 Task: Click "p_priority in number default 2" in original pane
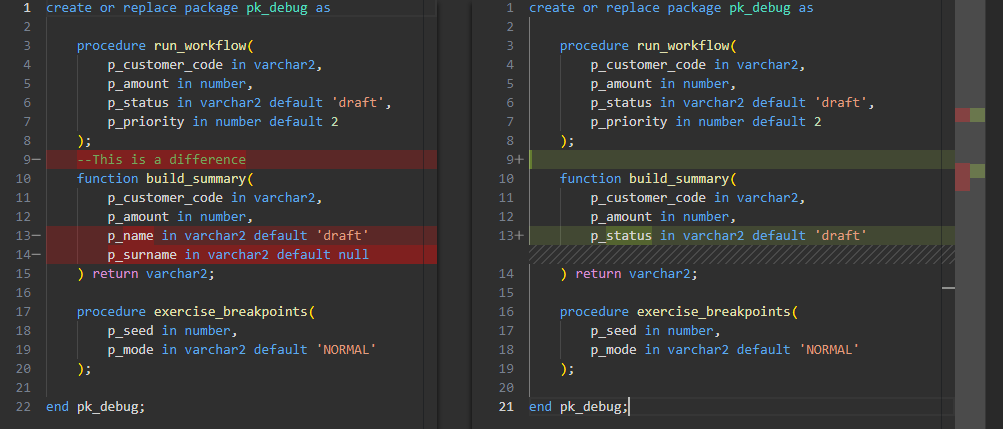(x=223, y=121)
